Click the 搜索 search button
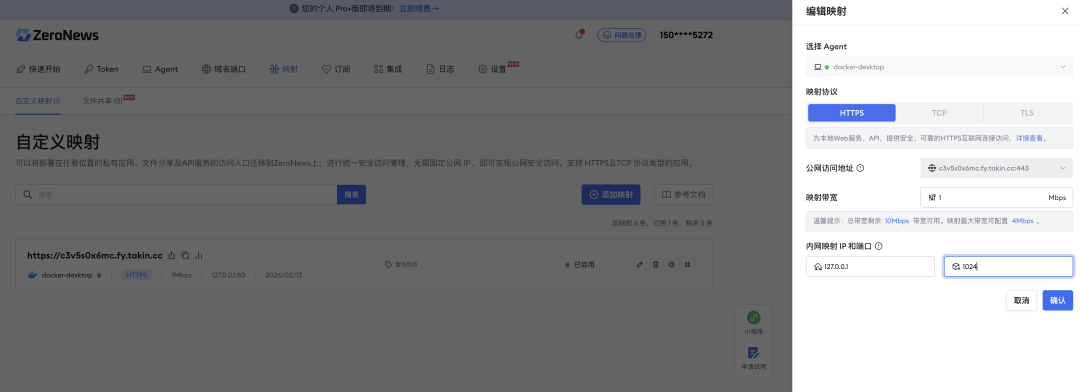 pyautogui.click(x=351, y=194)
